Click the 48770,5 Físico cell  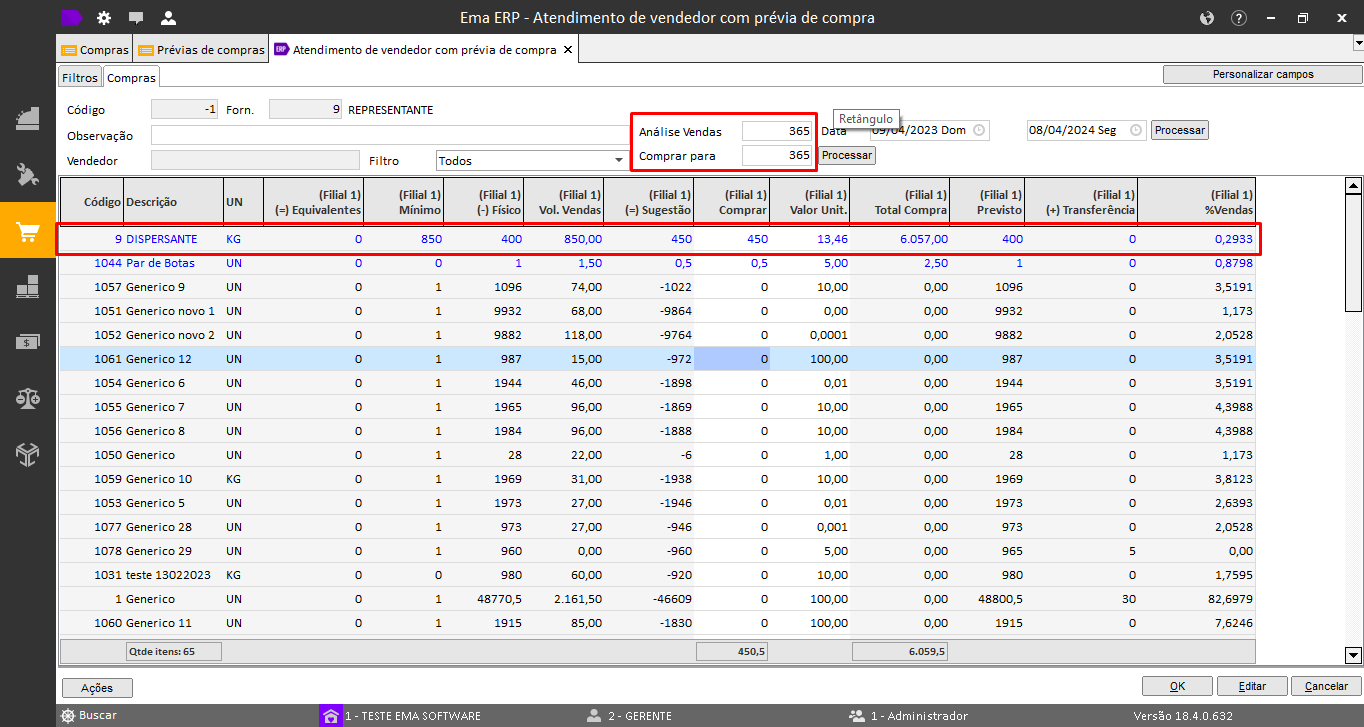tap(484, 599)
